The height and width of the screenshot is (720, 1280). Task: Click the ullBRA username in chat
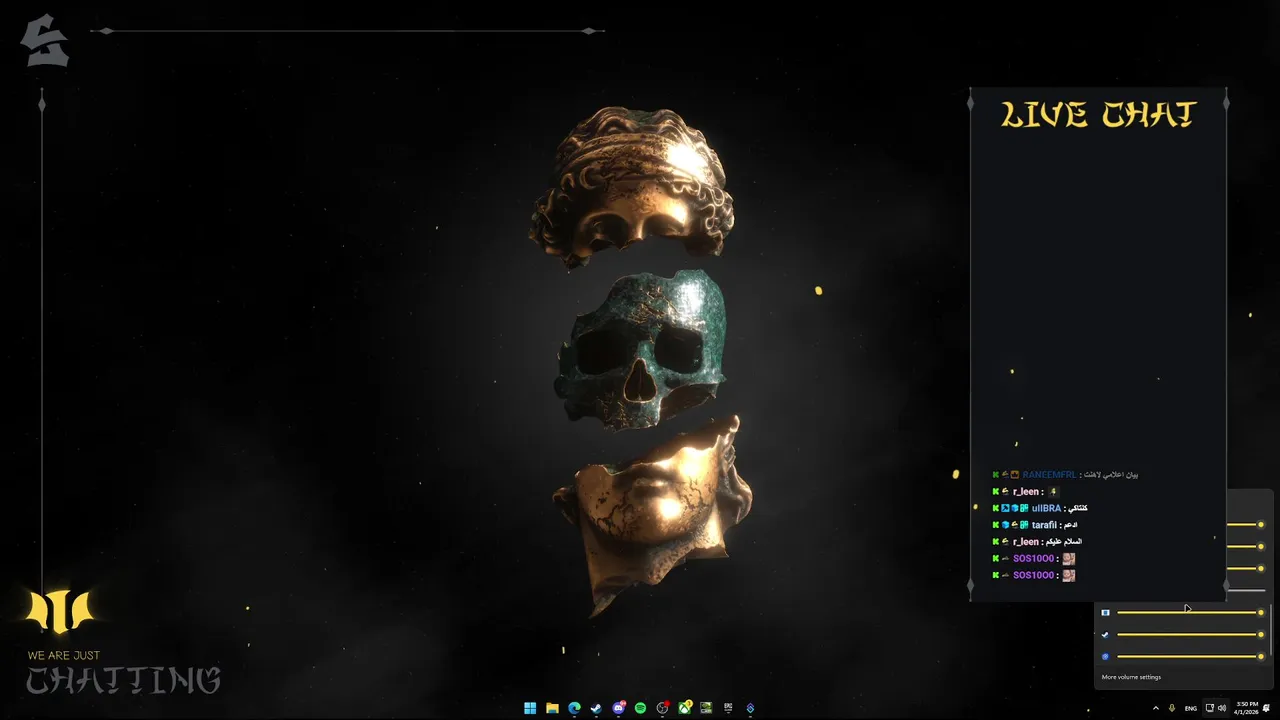1046,508
